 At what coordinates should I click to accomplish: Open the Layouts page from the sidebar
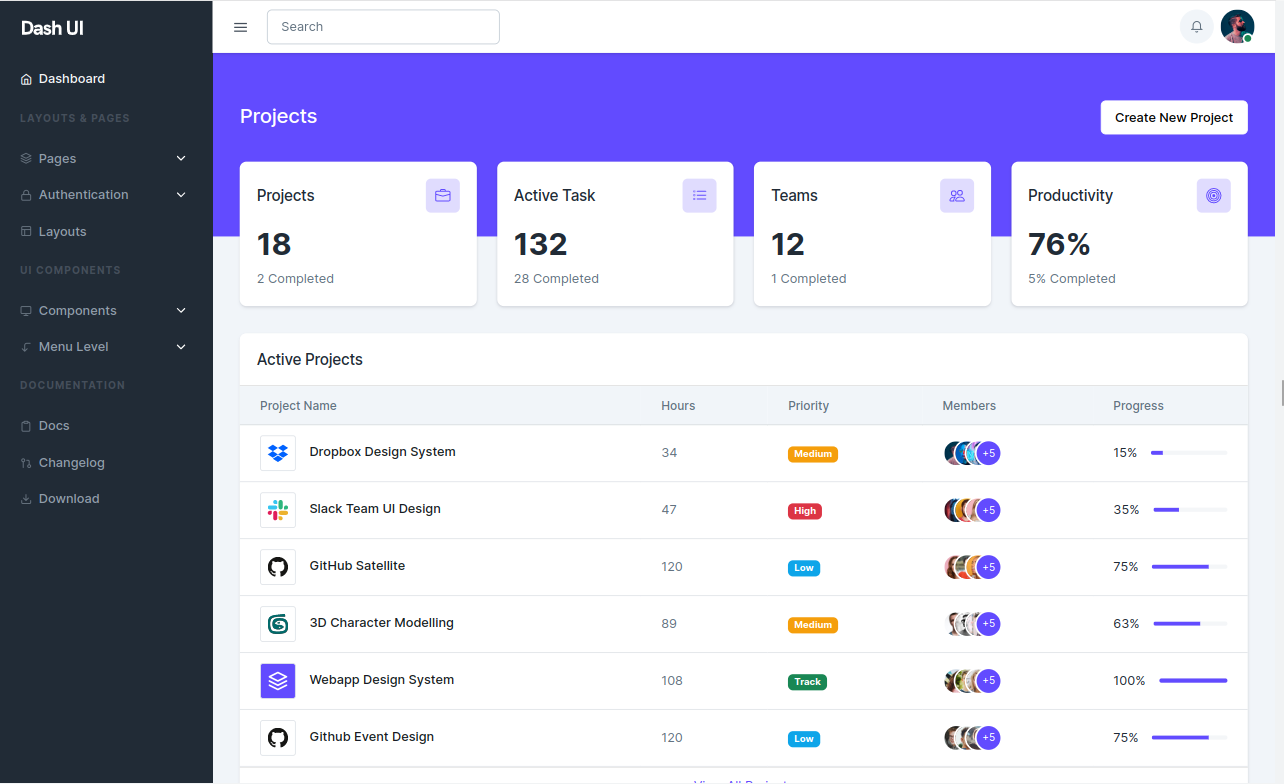pyautogui.click(x=64, y=231)
